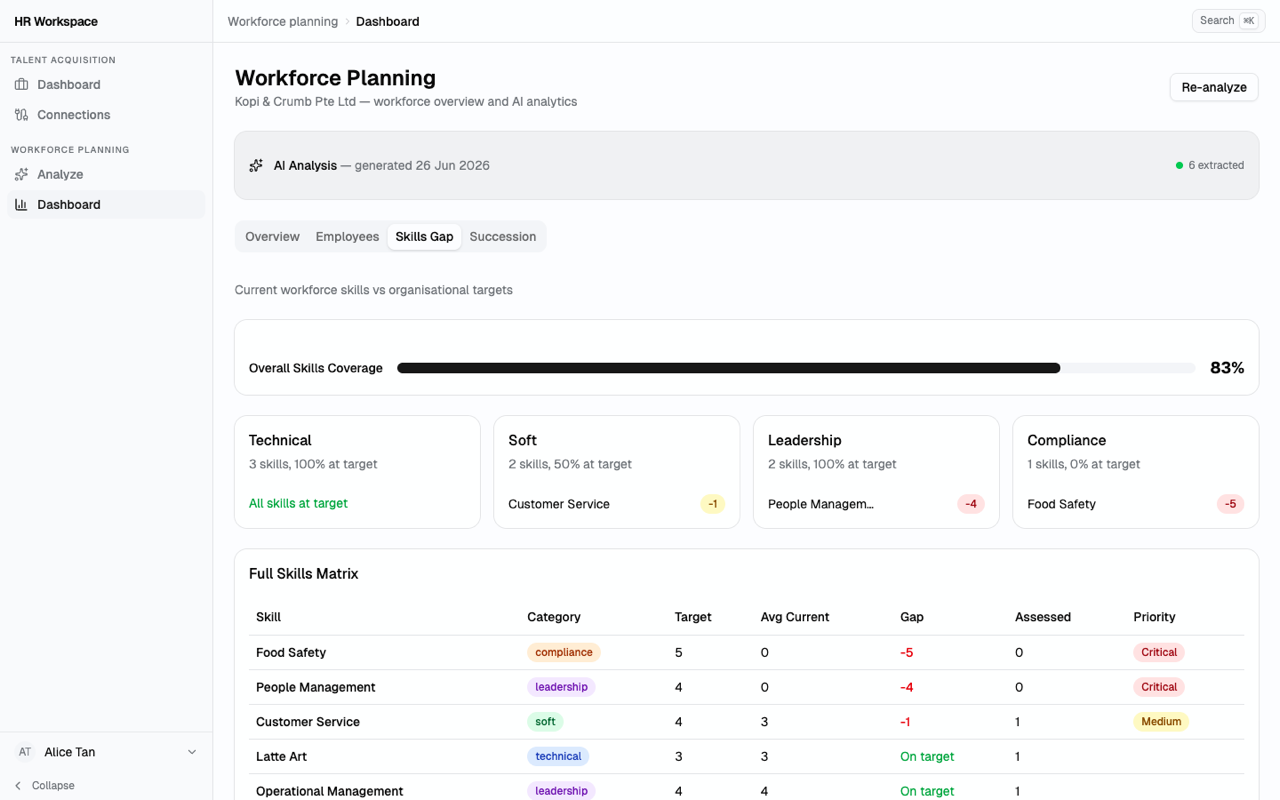Click the Critical badge for People Management
The height and width of the screenshot is (800, 1280).
pos(1159,687)
